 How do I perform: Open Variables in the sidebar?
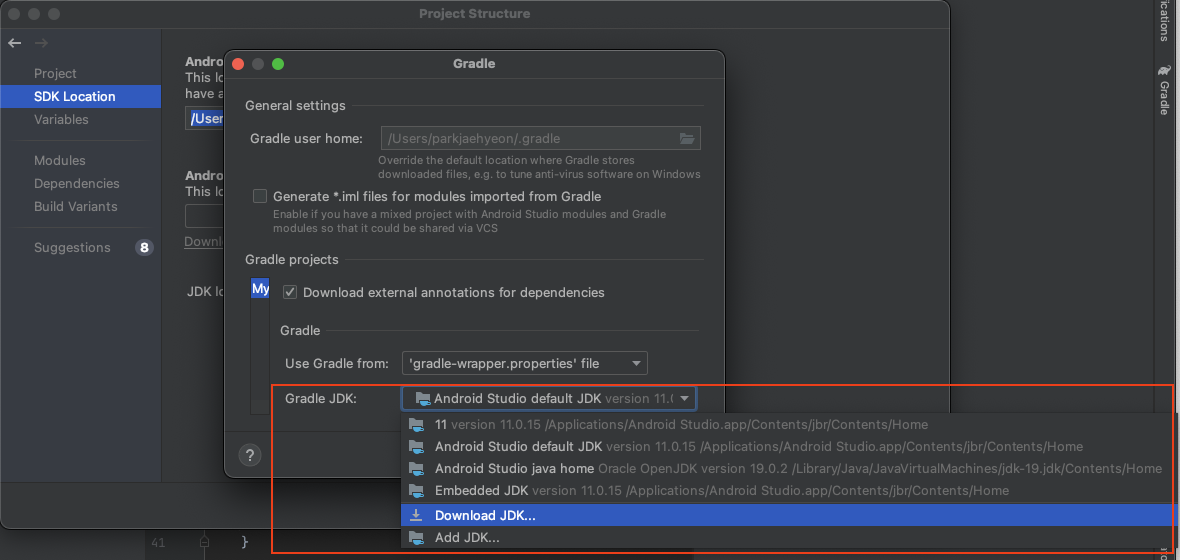(61, 119)
